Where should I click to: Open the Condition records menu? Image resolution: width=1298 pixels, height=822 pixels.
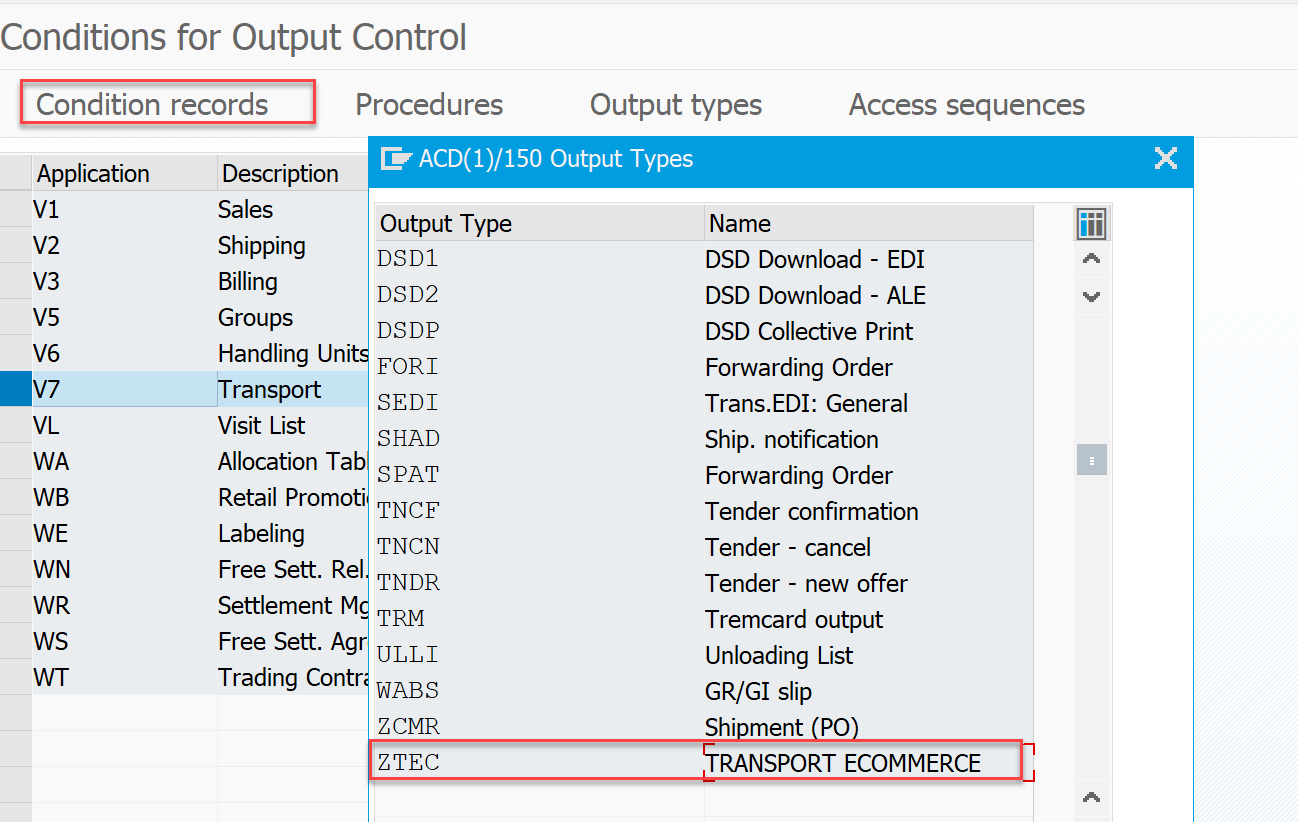click(152, 105)
